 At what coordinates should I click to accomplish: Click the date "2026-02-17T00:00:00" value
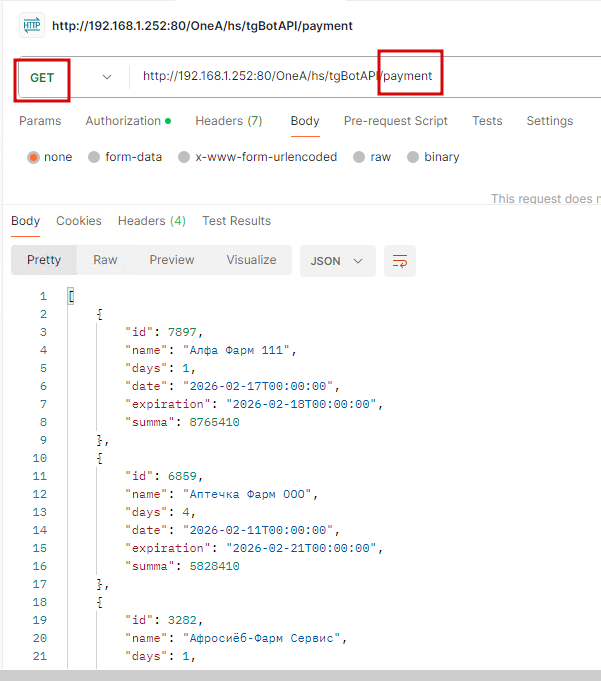258,386
